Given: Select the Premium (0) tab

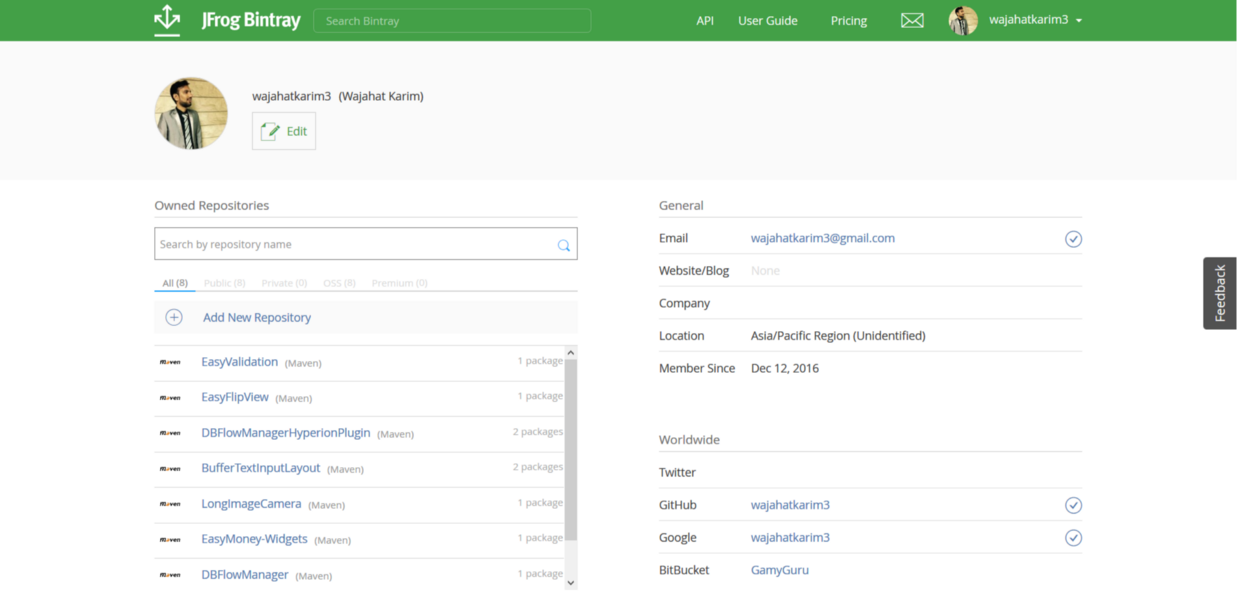Looking at the screenshot, I should tap(399, 283).
